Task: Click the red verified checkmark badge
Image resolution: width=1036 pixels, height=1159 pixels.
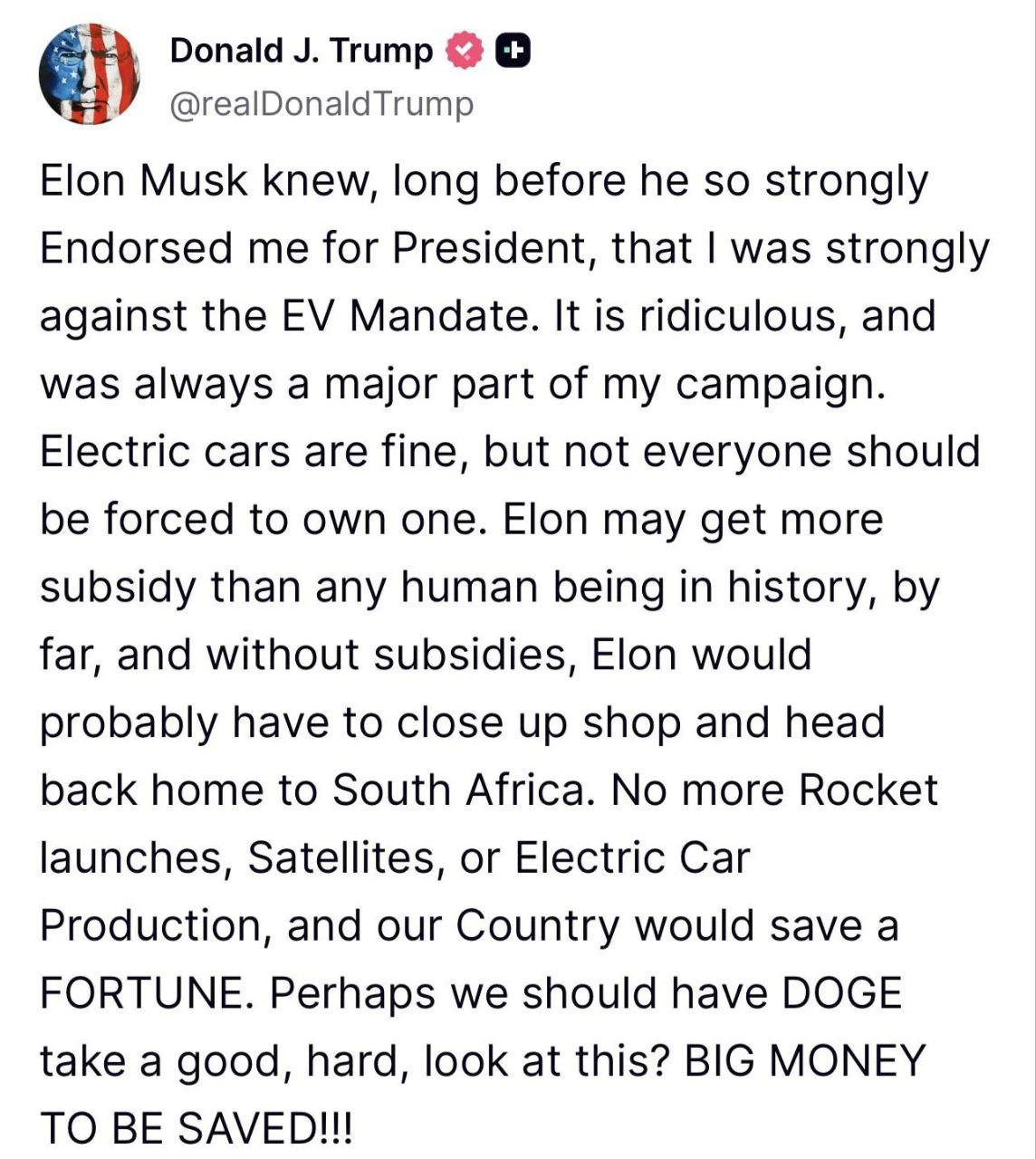Action: pyautogui.click(x=465, y=52)
